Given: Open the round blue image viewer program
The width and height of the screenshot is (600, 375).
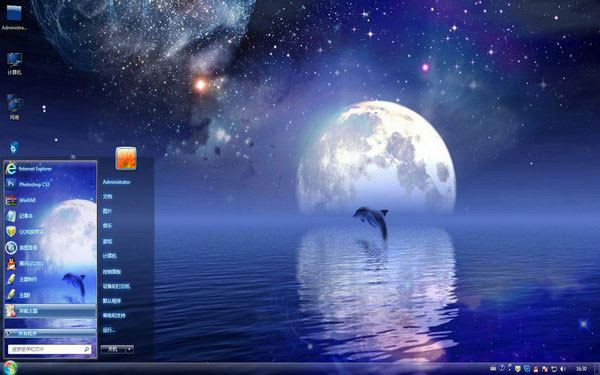Looking at the screenshot, I should [x=50, y=248].
